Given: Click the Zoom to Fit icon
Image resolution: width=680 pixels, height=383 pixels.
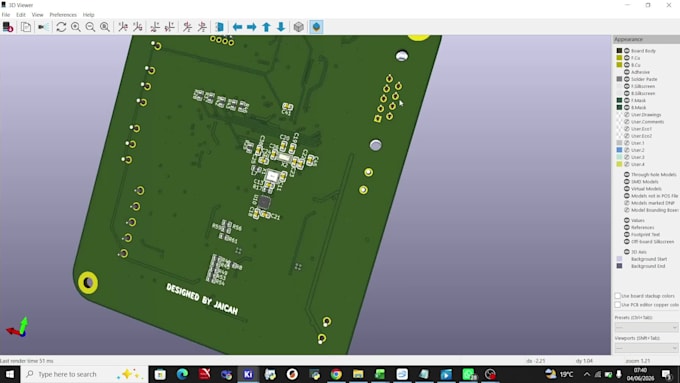Looking at the screenshot, I should (x=105, y=27).
